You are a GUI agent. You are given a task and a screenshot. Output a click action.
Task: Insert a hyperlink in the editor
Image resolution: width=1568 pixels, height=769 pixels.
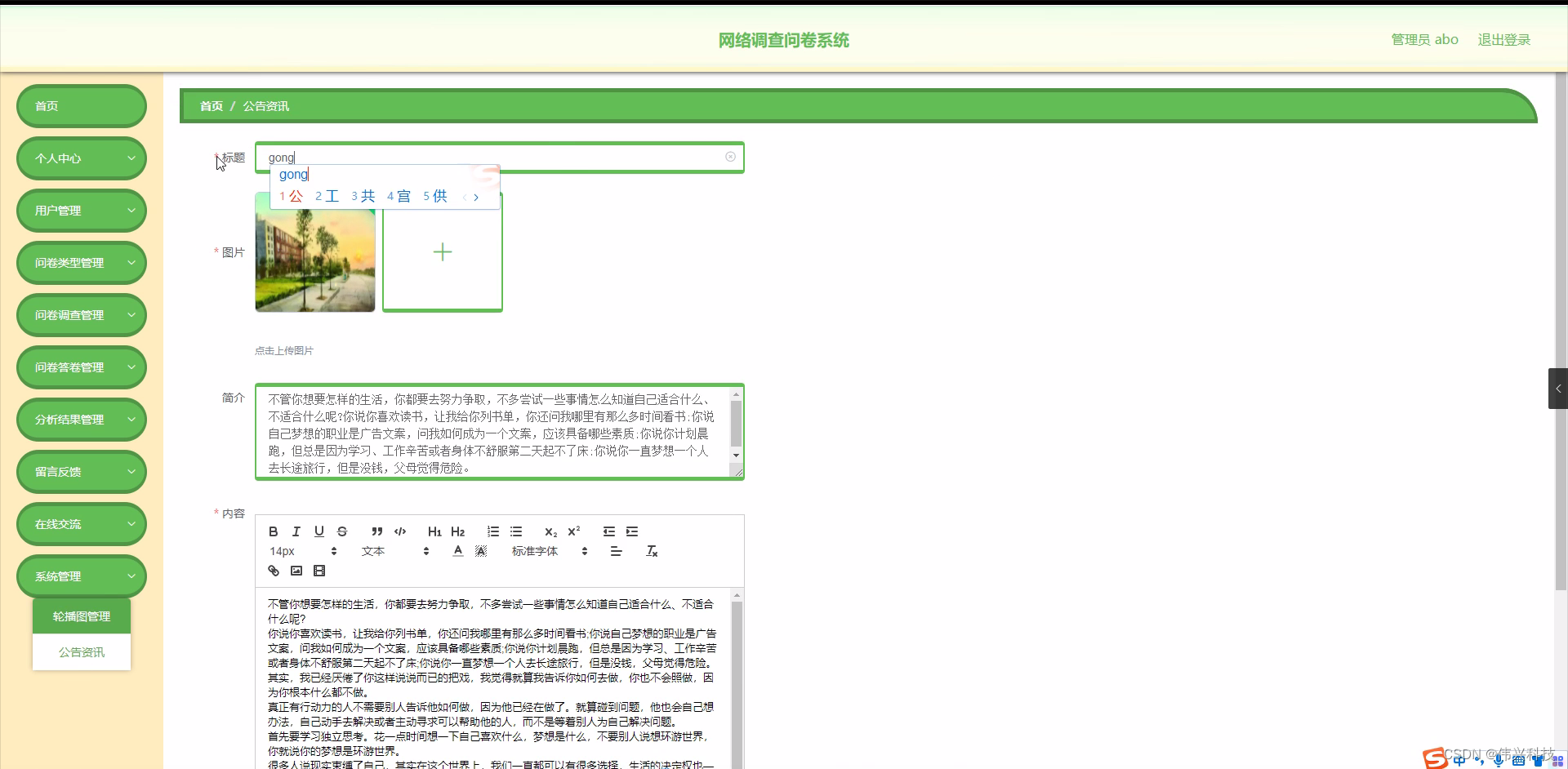point(273,570)
